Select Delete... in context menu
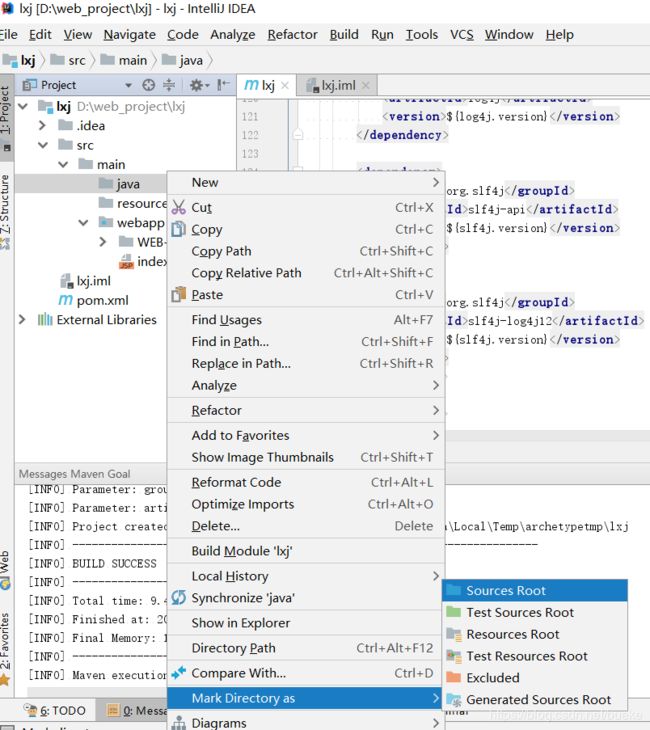This screenshot has width=650, height=730. click(305, 526)
